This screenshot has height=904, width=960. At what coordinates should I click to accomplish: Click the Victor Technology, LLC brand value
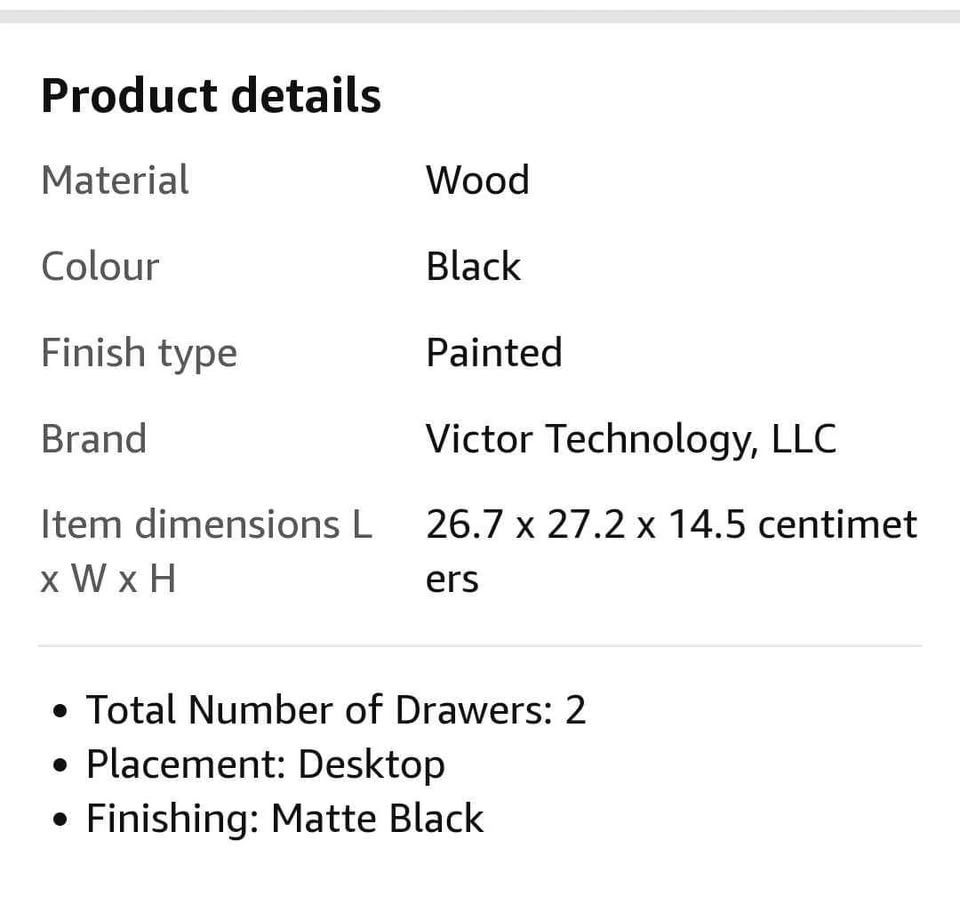pyautogui.click(x=631, y=439)
